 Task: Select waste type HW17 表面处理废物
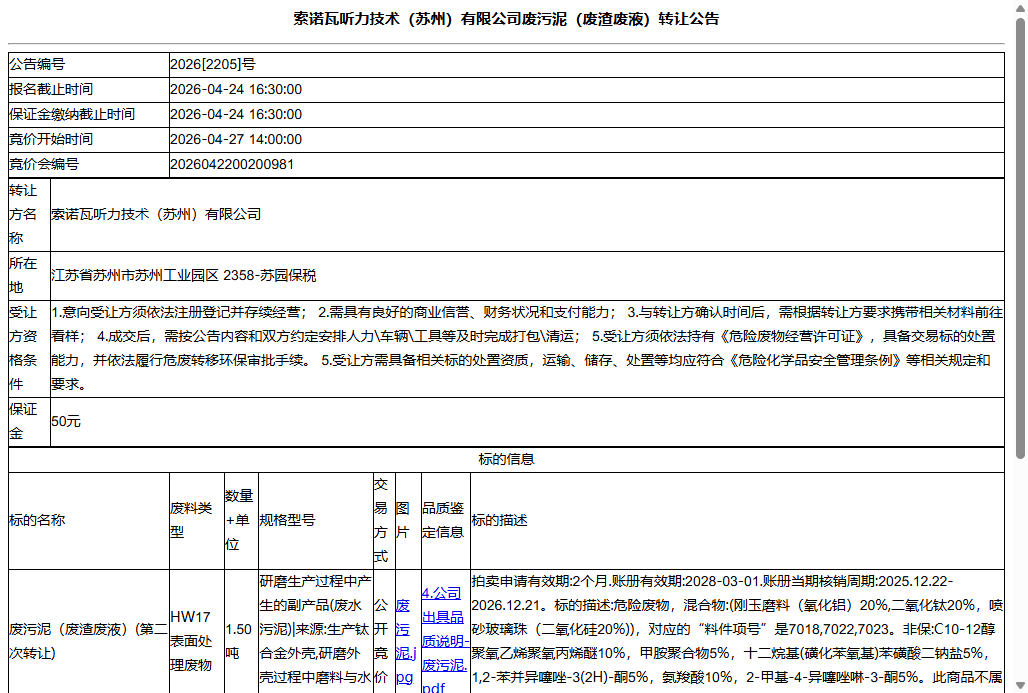pyautogui.click(x=191, y=641)
